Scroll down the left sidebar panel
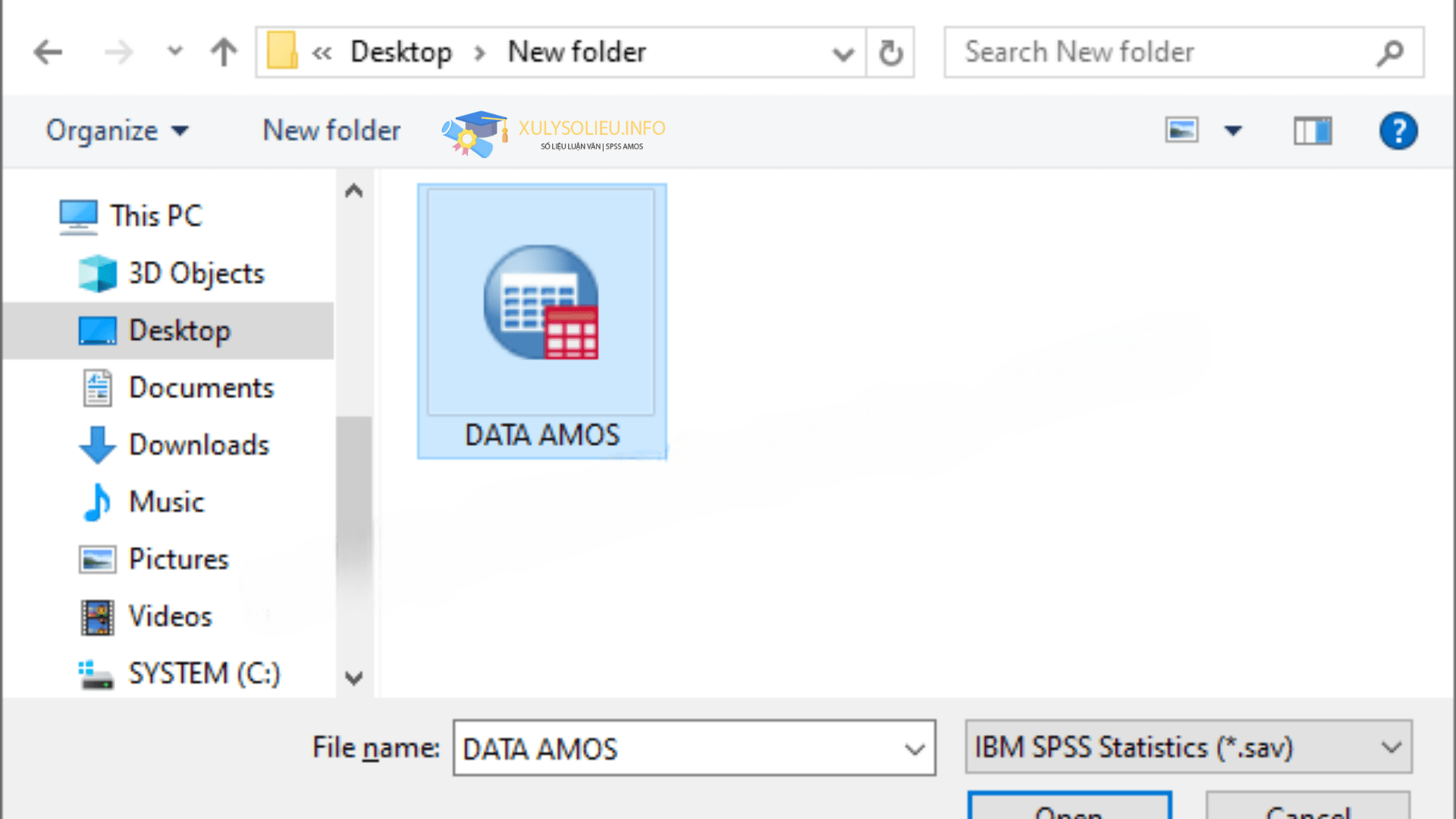 click(354, 678)
